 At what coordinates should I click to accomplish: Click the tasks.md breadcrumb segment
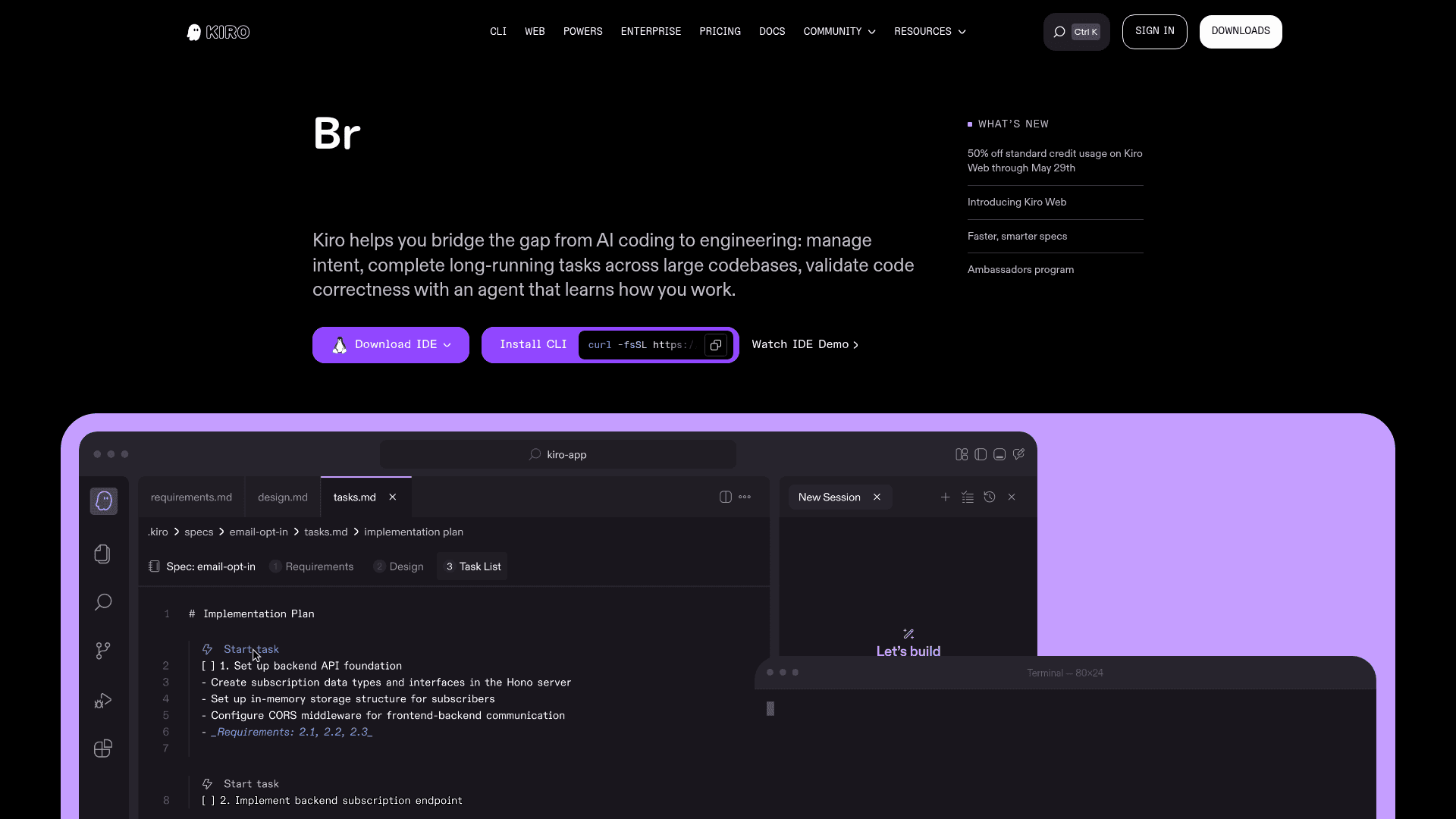(326, 532)
